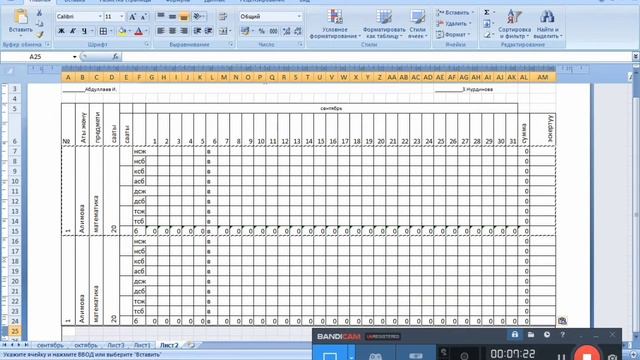Click the Fill down icon in editing group

click(487, 24)
